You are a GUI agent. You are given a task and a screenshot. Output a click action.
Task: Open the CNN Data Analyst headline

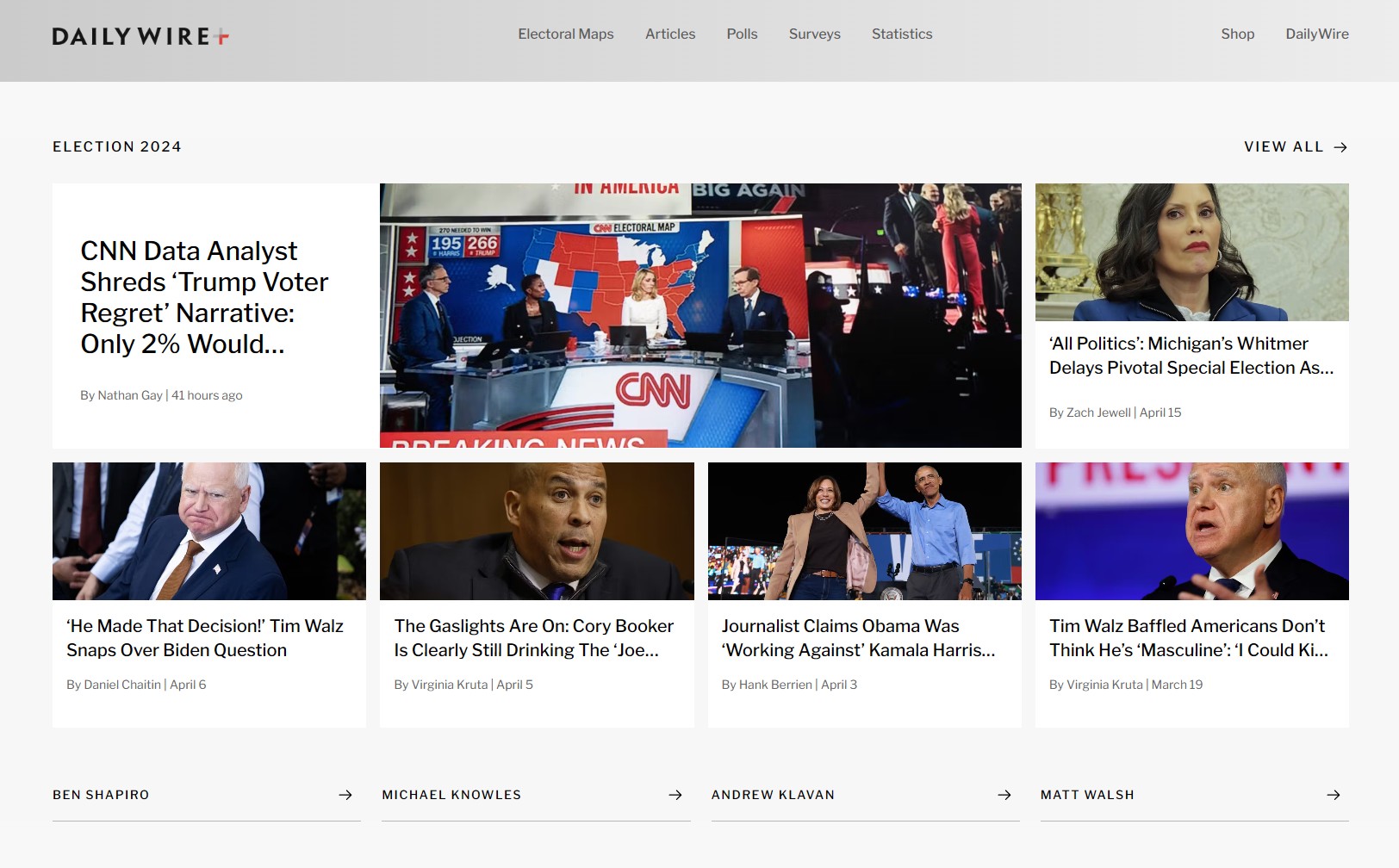coord(204,297)
